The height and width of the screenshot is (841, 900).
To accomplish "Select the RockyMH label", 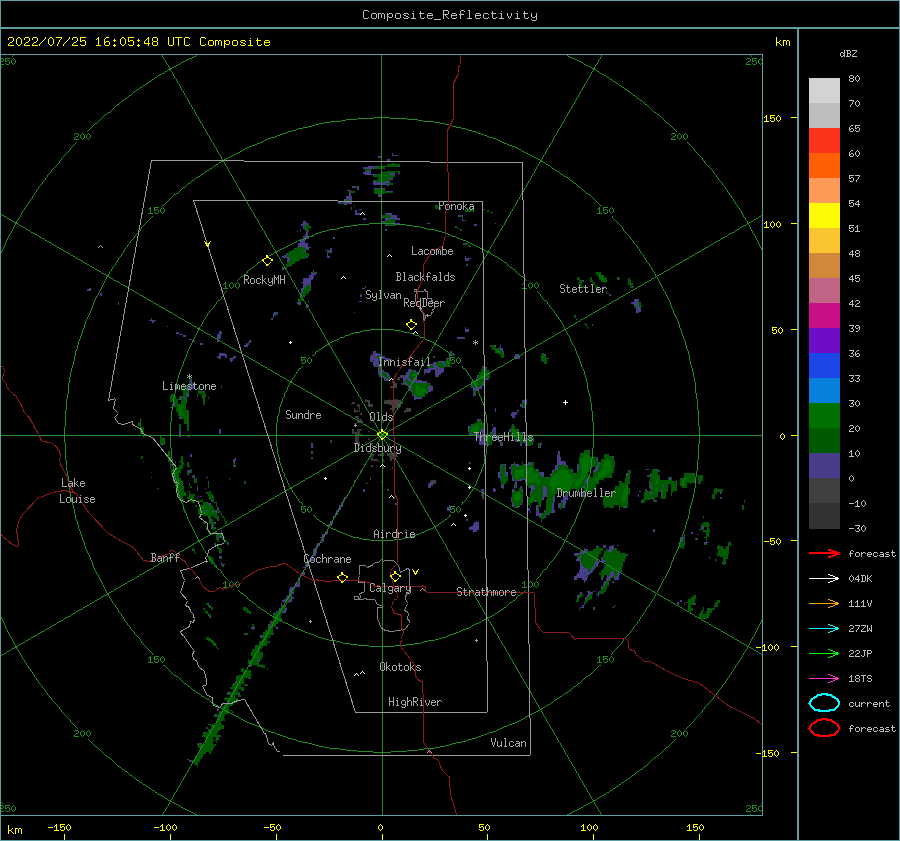I will coord(264,280).
